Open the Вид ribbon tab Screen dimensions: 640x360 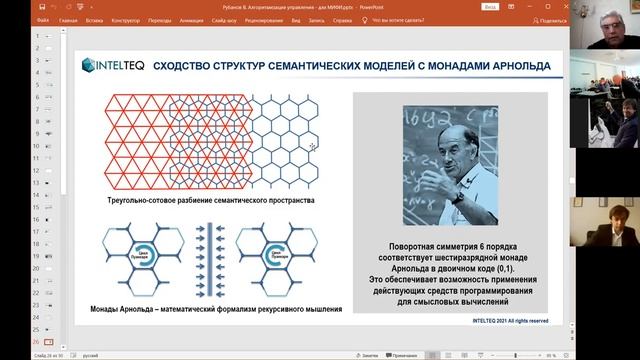pos(296,20)
